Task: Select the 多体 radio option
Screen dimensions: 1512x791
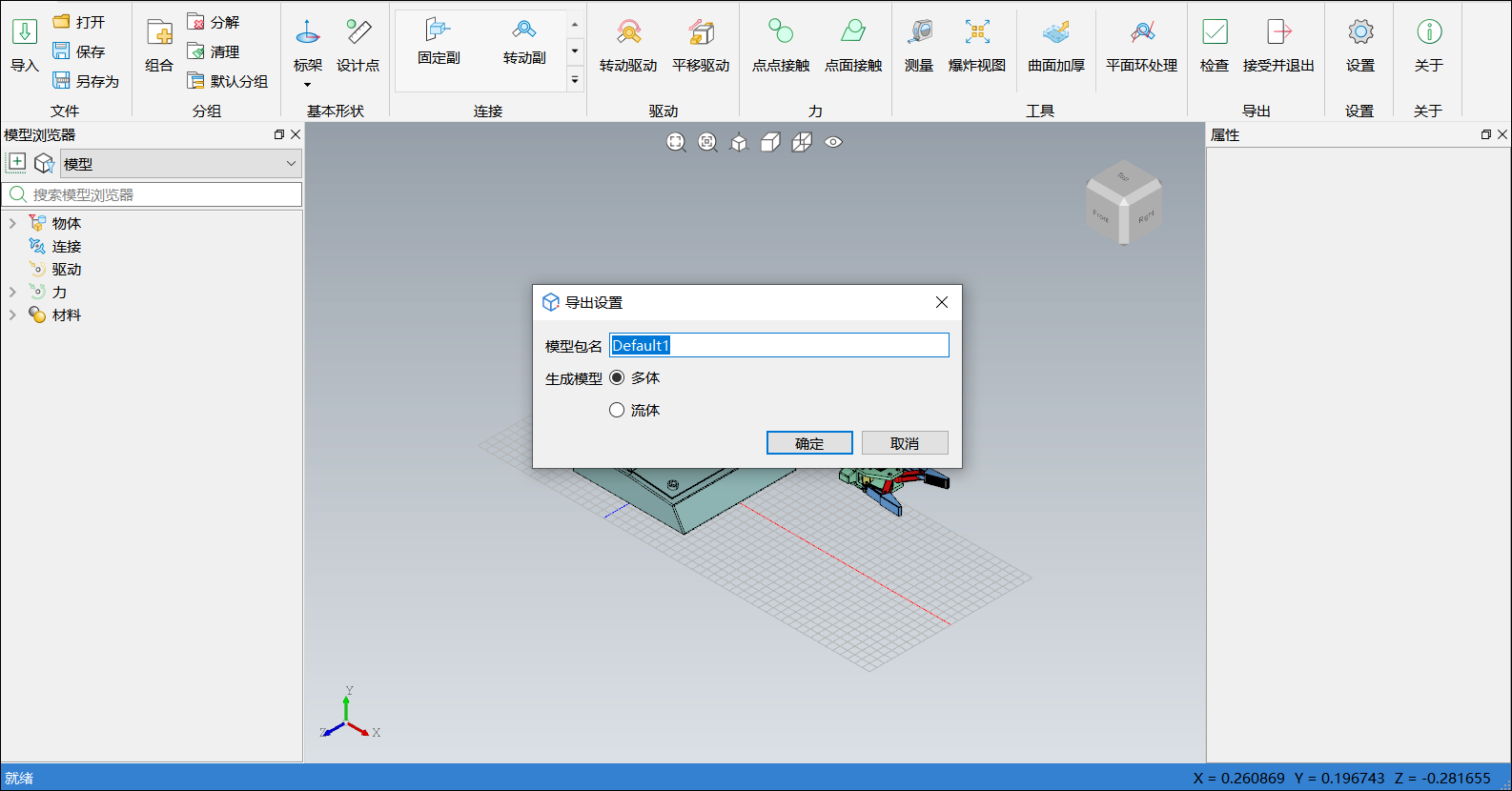Action: click(617, 377)
